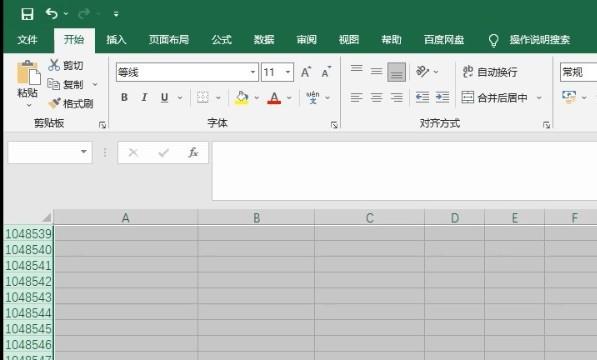Apply red font color A
The width and height of the screenshot is (597, 360).
[x=274, y=98]
